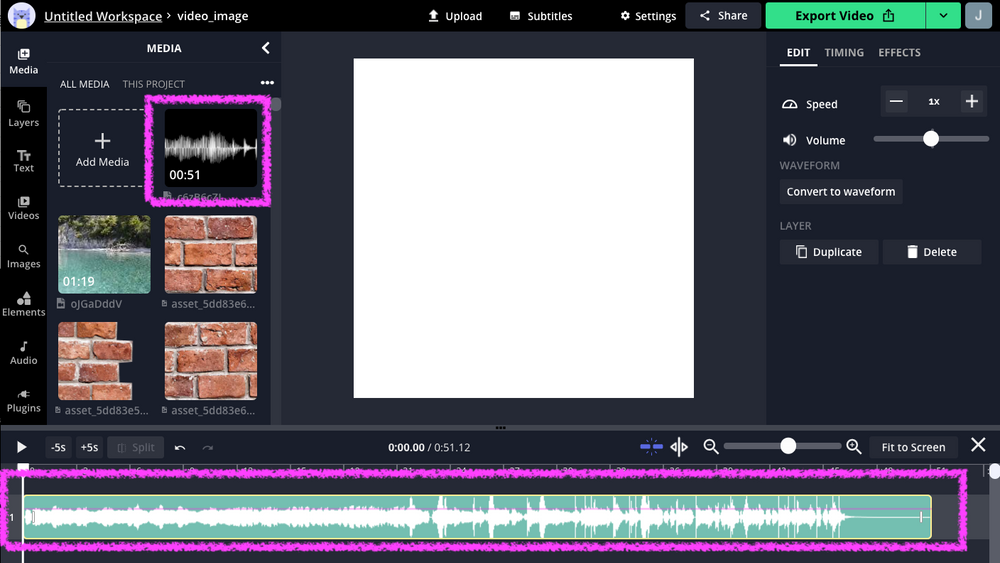Open the media three-dots options menu
The image size is (1000, 563).
pyautogui.click(x=267, y=83)
